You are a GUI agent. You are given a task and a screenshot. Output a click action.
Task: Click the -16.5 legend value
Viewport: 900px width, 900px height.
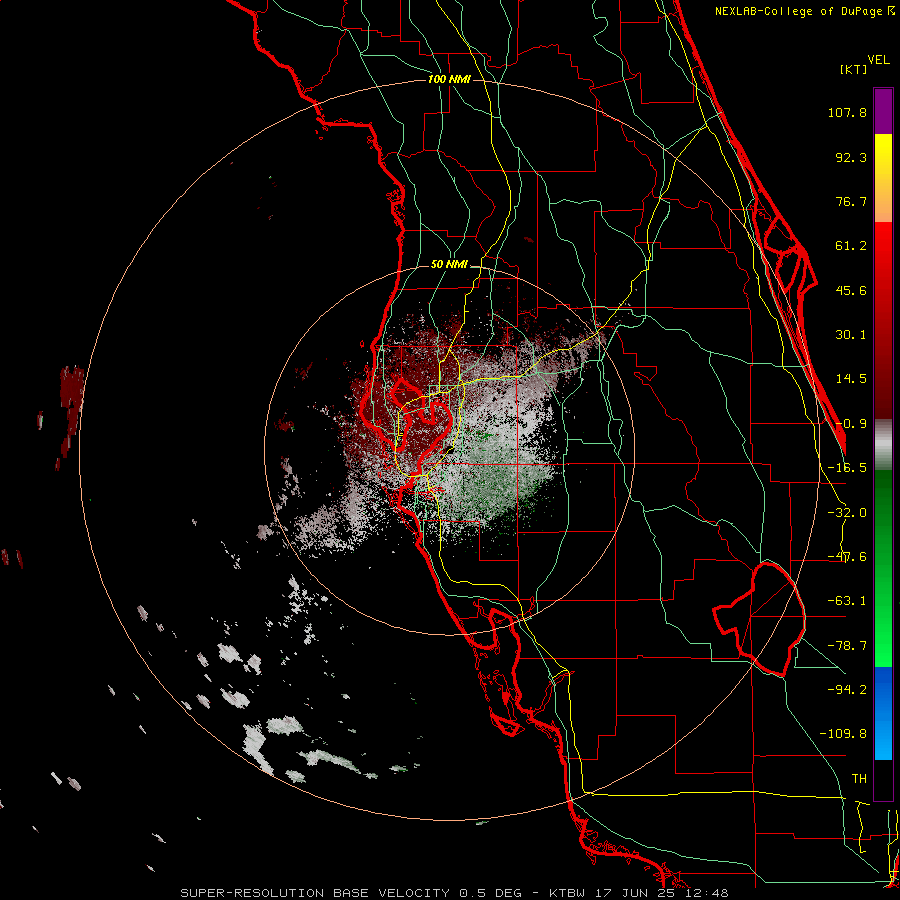pos(847,468)
